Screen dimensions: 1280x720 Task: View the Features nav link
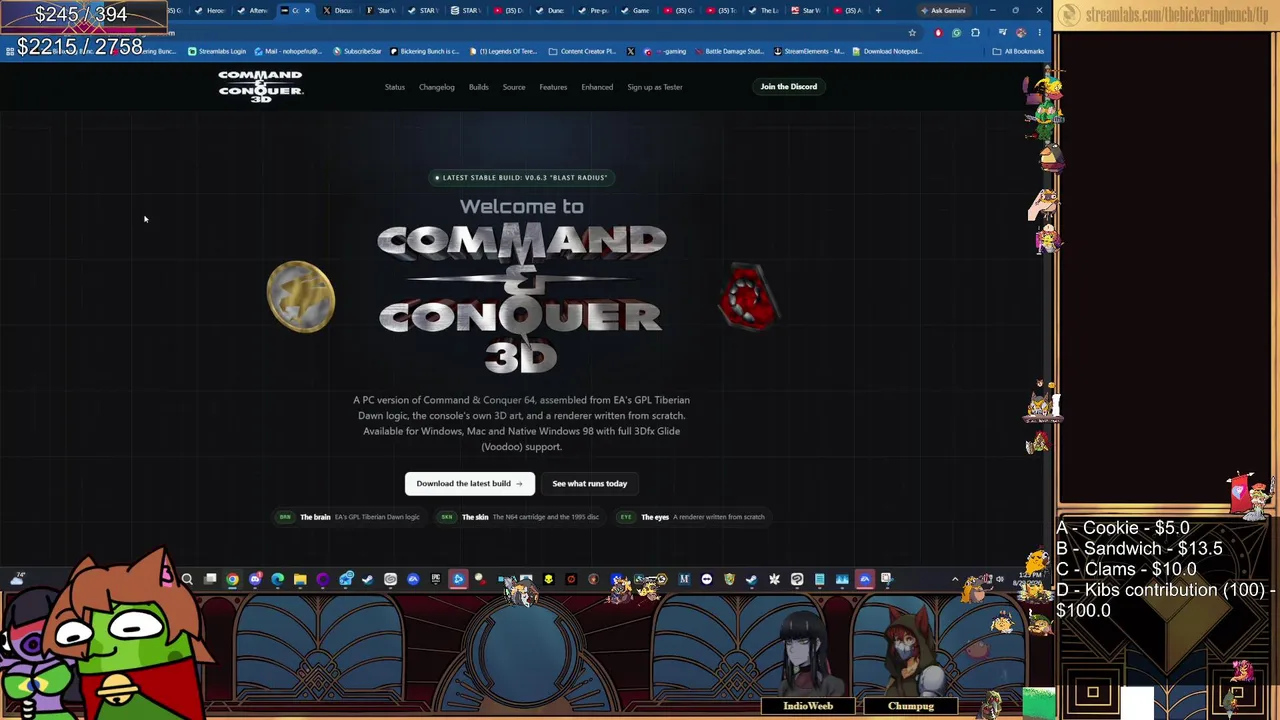click(553, 87)
